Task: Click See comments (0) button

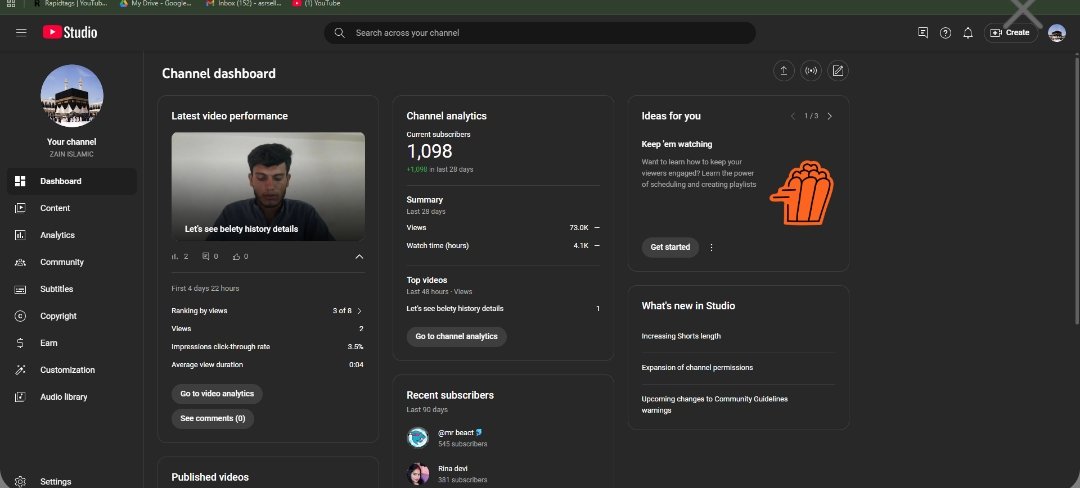Action: click(x=213, y=418)
